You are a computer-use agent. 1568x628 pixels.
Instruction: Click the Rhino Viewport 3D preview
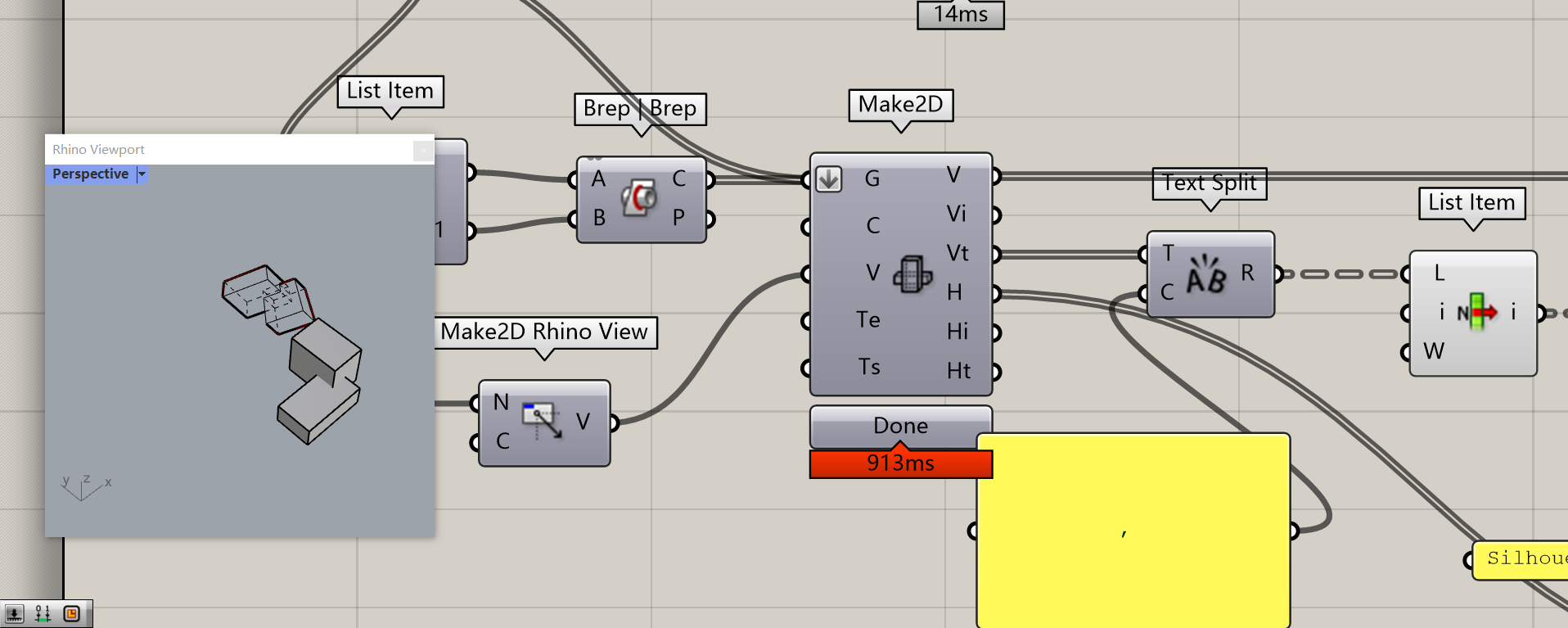(240, 350)
